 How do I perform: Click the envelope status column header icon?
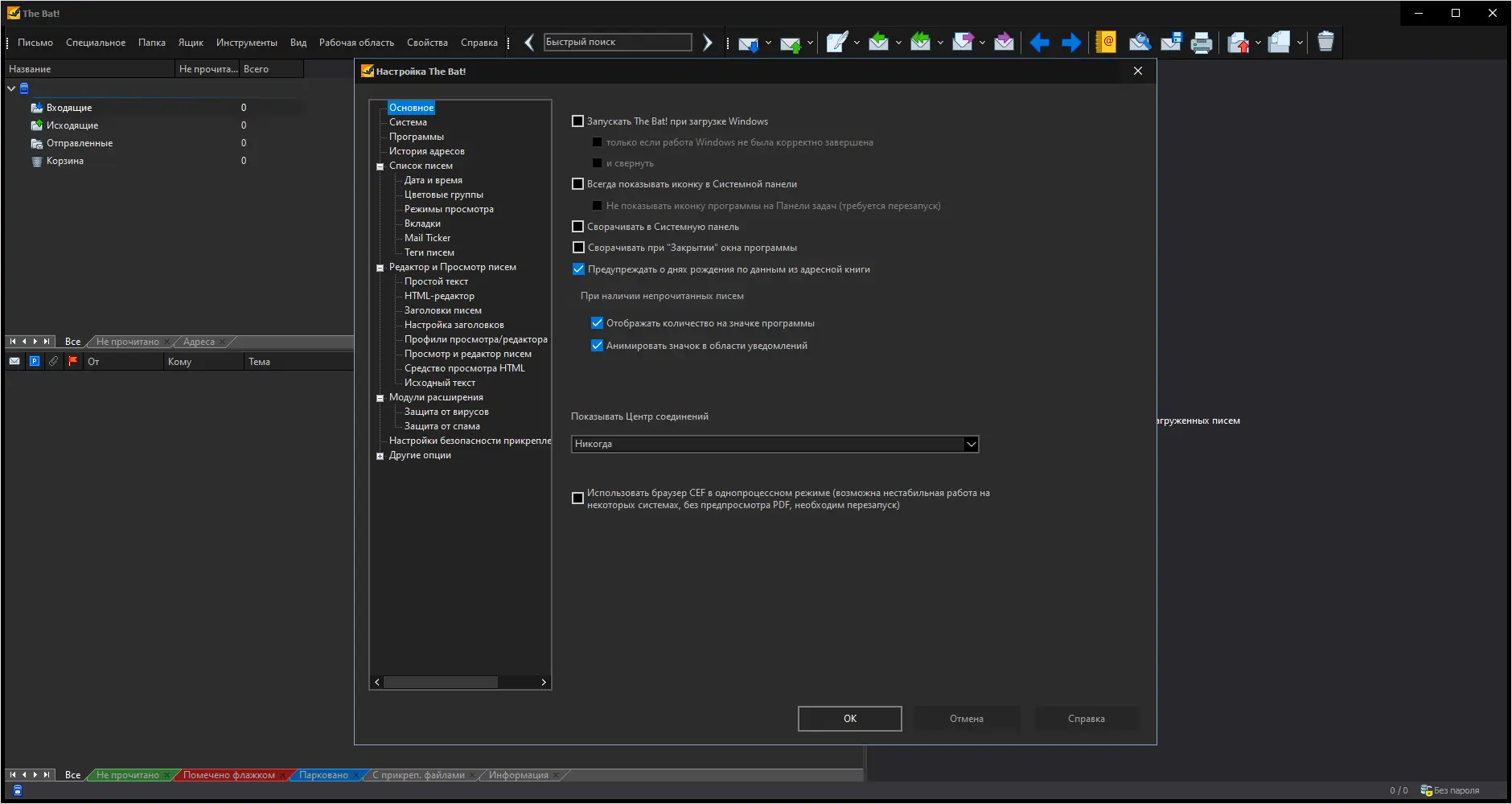(x=14, y=362)
